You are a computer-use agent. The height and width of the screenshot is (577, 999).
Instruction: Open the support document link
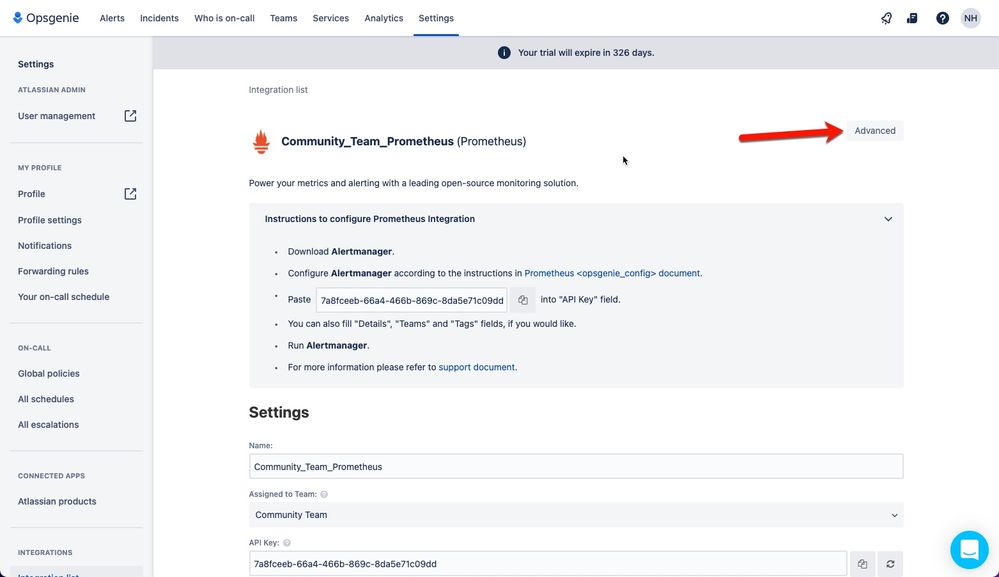click(x=477, y=367)
